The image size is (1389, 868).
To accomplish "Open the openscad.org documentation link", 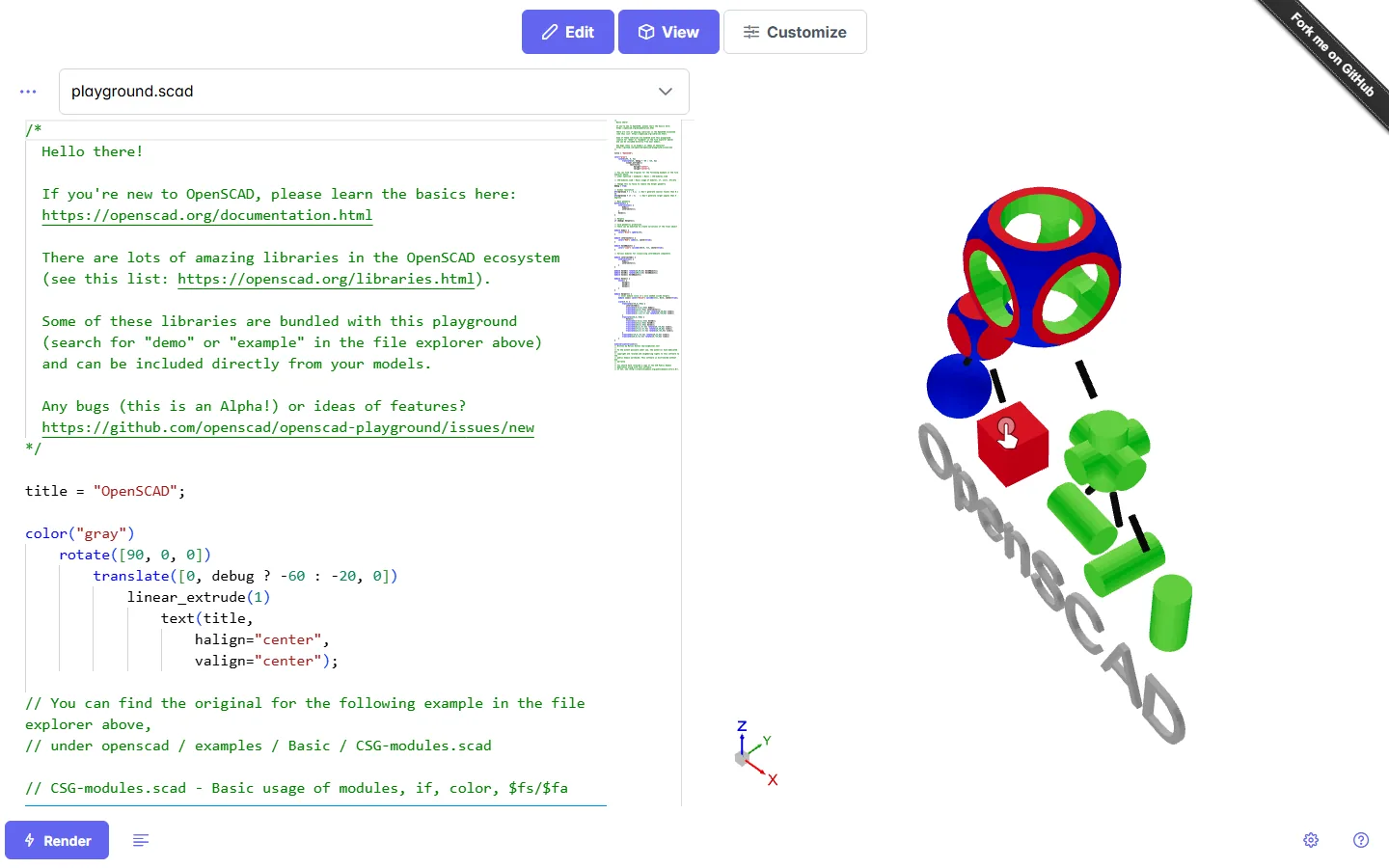I will point(206,215).
